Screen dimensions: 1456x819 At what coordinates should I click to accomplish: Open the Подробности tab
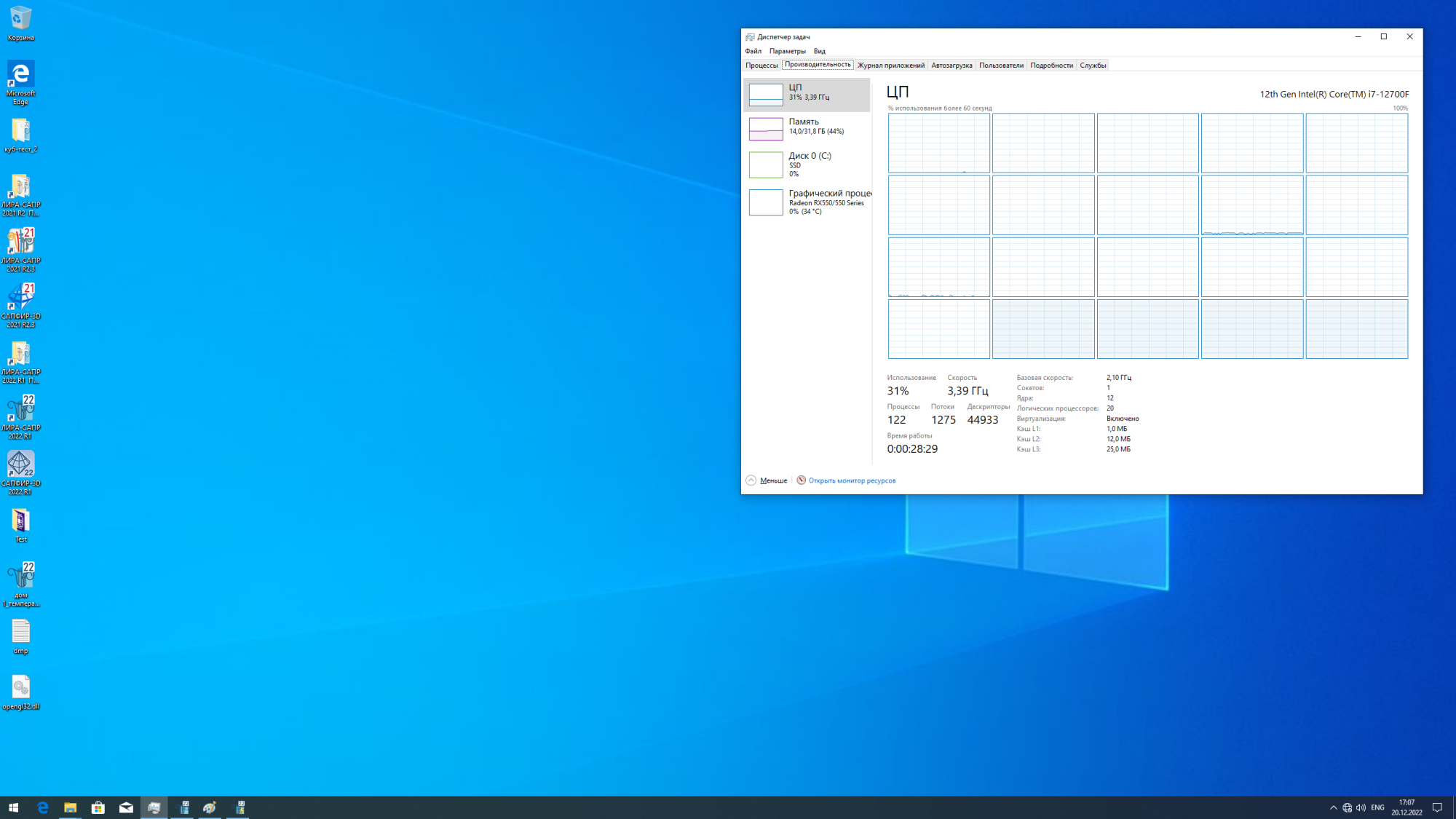click(x=1051, y=66)
